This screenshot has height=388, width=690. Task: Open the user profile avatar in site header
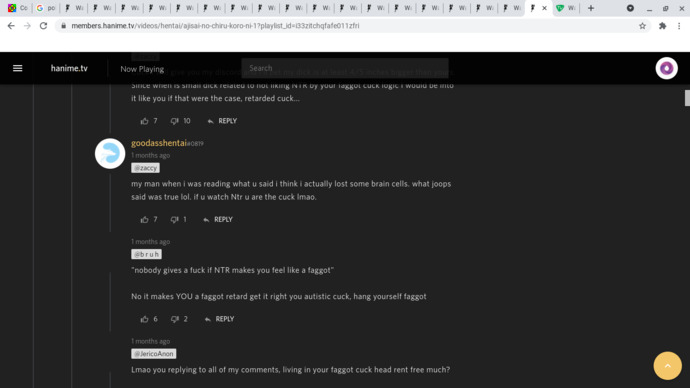(x=666, y=68)
